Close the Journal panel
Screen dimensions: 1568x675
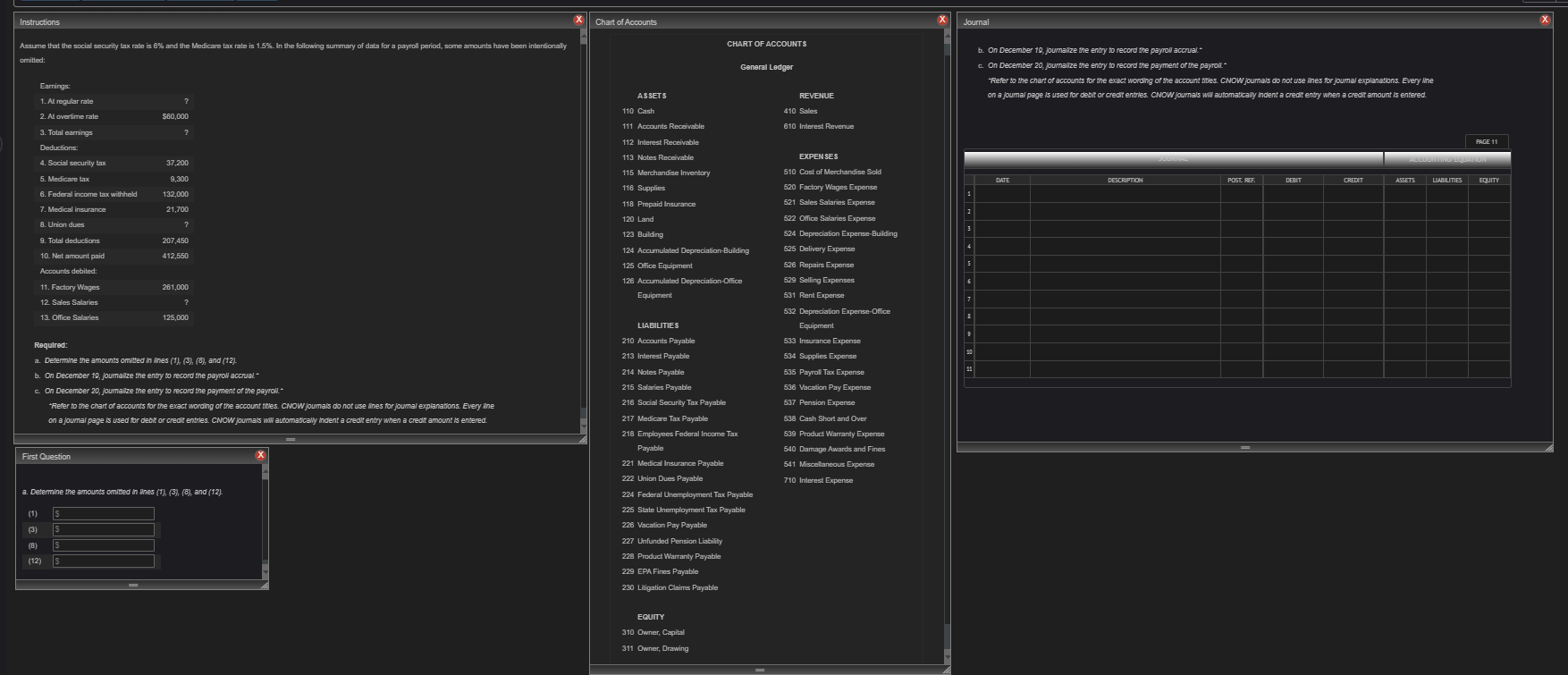pos(1546,20)
